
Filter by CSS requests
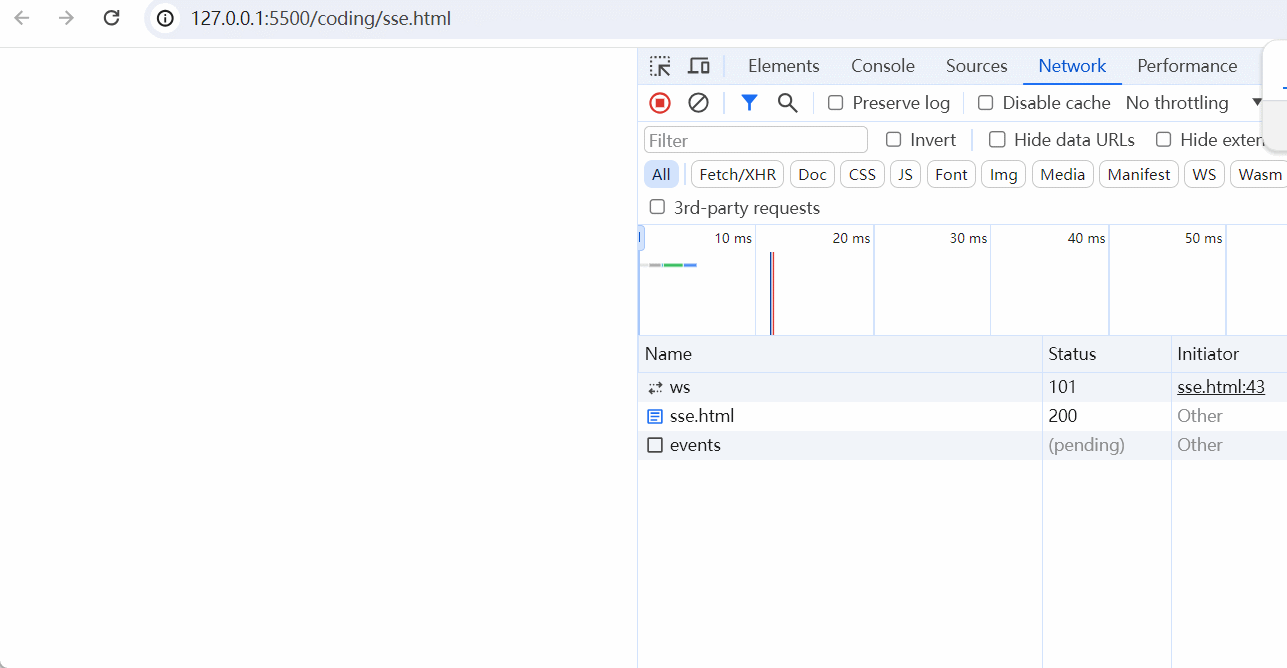pos(862,174)
